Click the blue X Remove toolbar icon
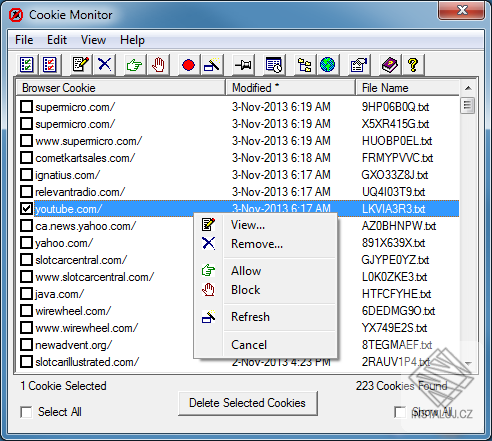Screen dimensions: 492x441 pyautogui.click(x=105, y=64)
